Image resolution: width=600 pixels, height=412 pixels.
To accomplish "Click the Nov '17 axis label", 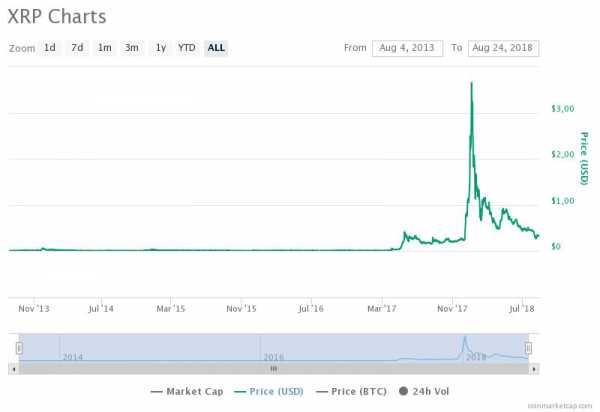I will tap(452, 309).
